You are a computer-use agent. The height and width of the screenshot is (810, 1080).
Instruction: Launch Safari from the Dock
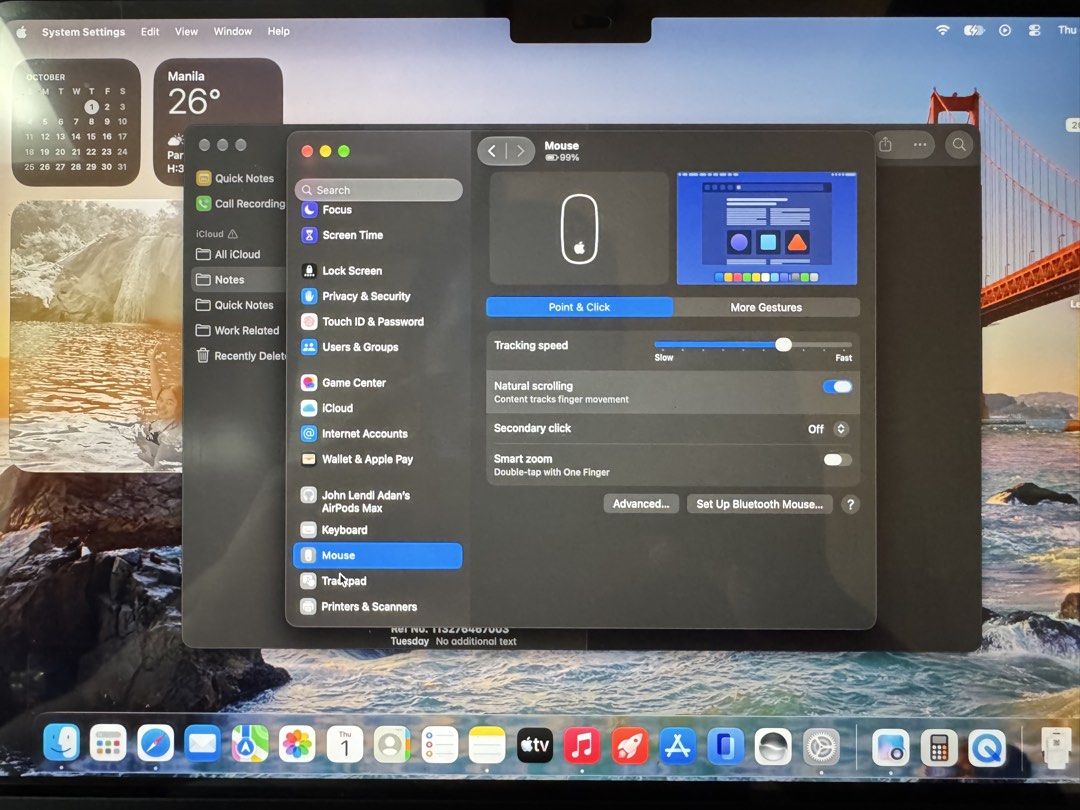point(155,744)
